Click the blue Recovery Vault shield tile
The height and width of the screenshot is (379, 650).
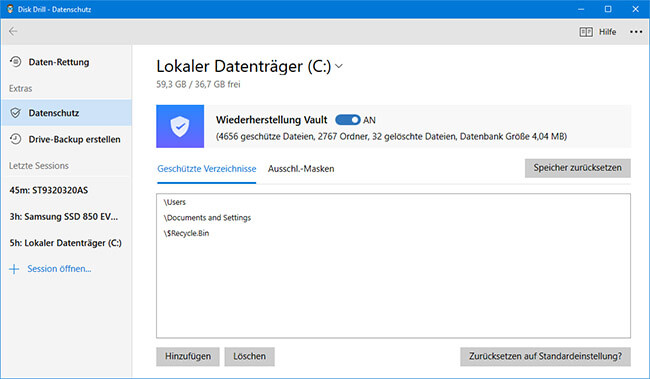(180, 126)
